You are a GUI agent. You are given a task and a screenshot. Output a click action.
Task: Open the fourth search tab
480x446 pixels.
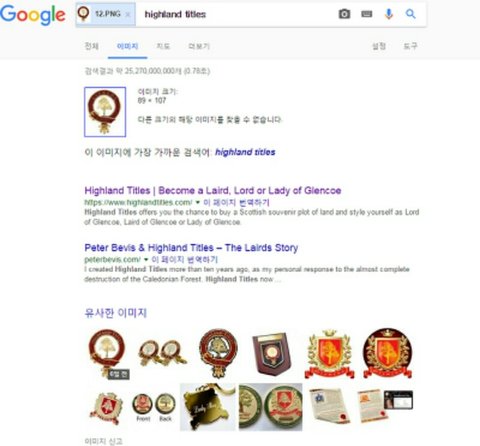pos(199,46)
